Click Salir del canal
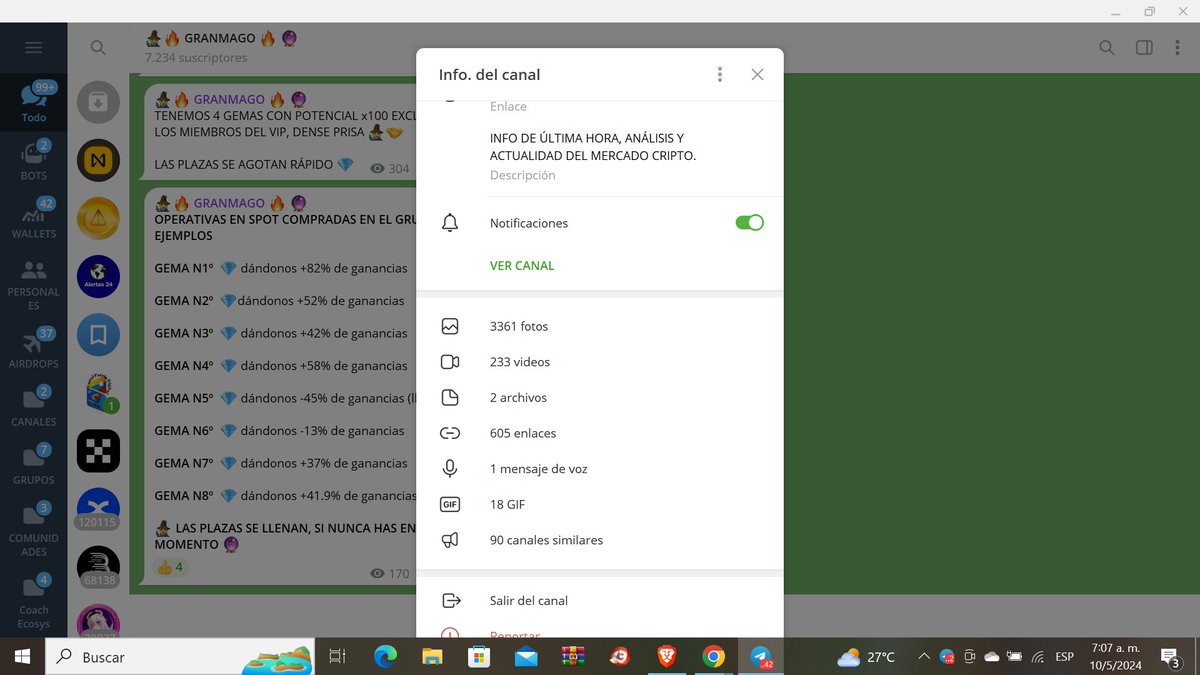 point(600,601)
